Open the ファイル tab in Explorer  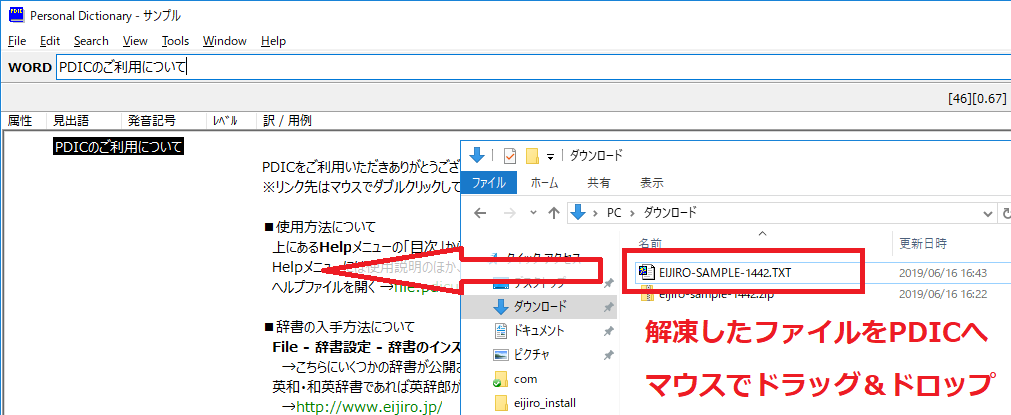pyautogui.click(x=488, y=182)
